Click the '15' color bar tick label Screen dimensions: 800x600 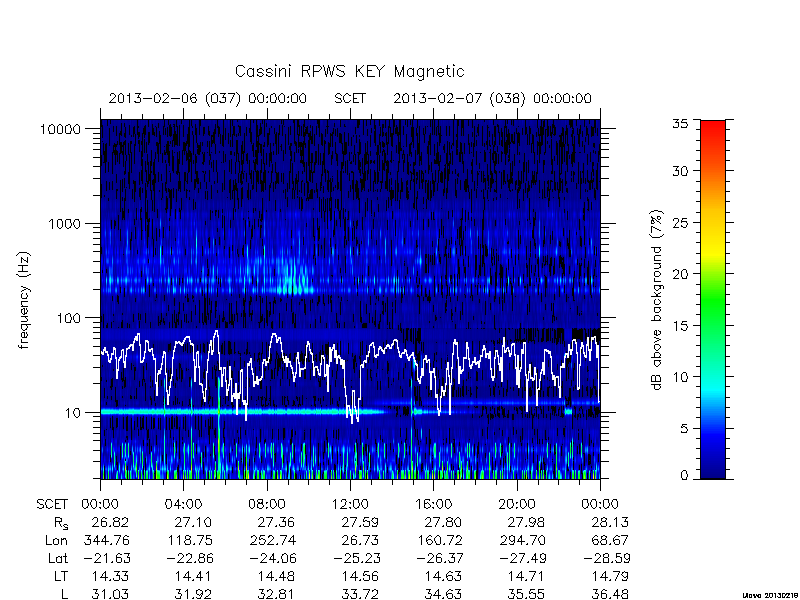(680, 326)
